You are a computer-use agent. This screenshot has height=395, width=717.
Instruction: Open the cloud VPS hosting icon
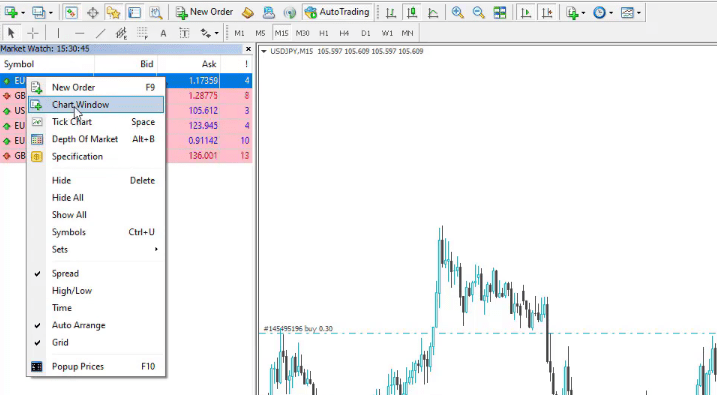point(268,12)
